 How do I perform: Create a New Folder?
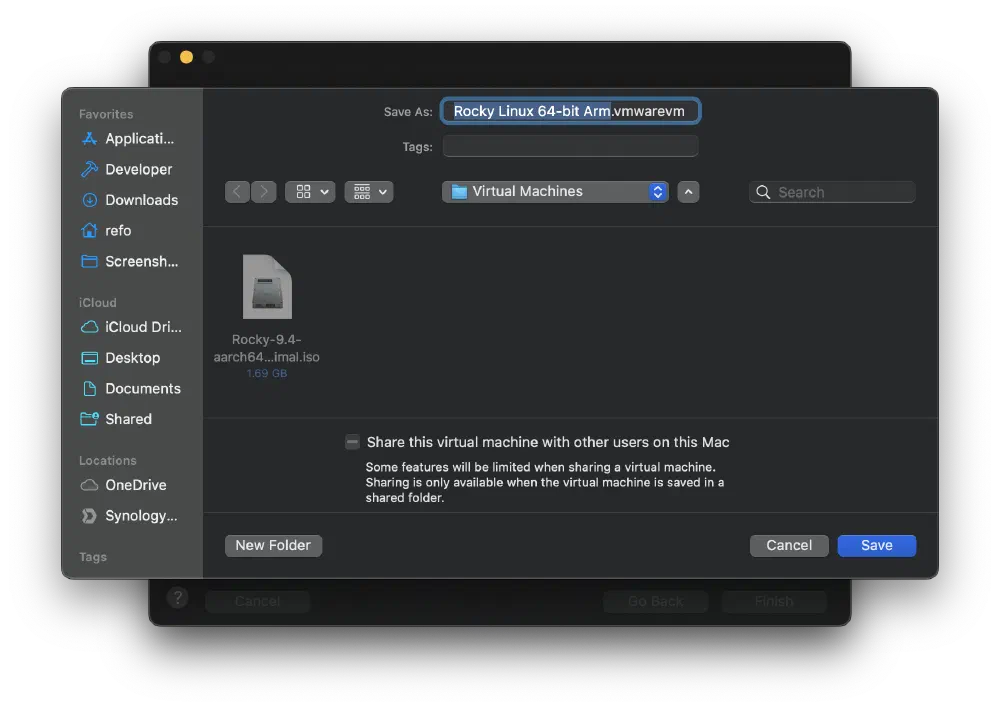click(273, 545)
